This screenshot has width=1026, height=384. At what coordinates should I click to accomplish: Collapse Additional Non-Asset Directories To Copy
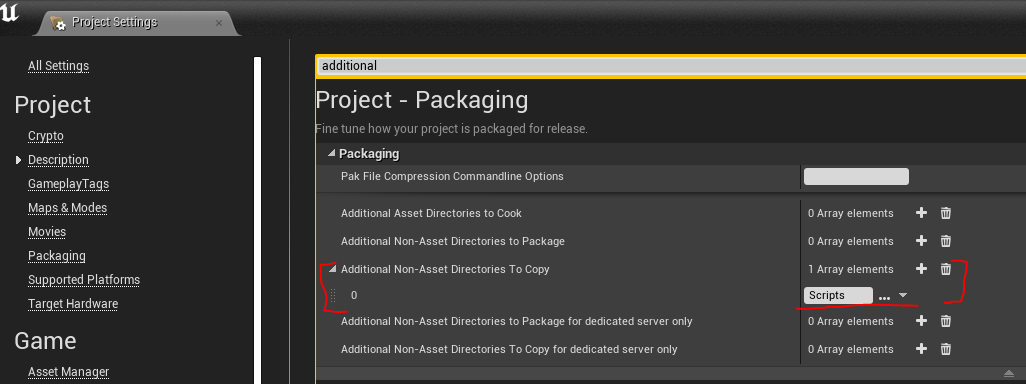pyautogui.click(x=332, y=268)
